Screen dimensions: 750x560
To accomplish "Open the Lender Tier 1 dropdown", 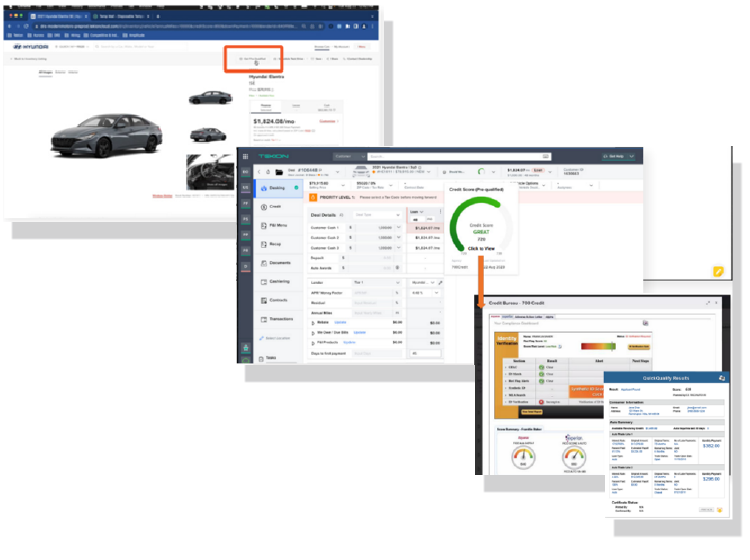I will 377,283.
